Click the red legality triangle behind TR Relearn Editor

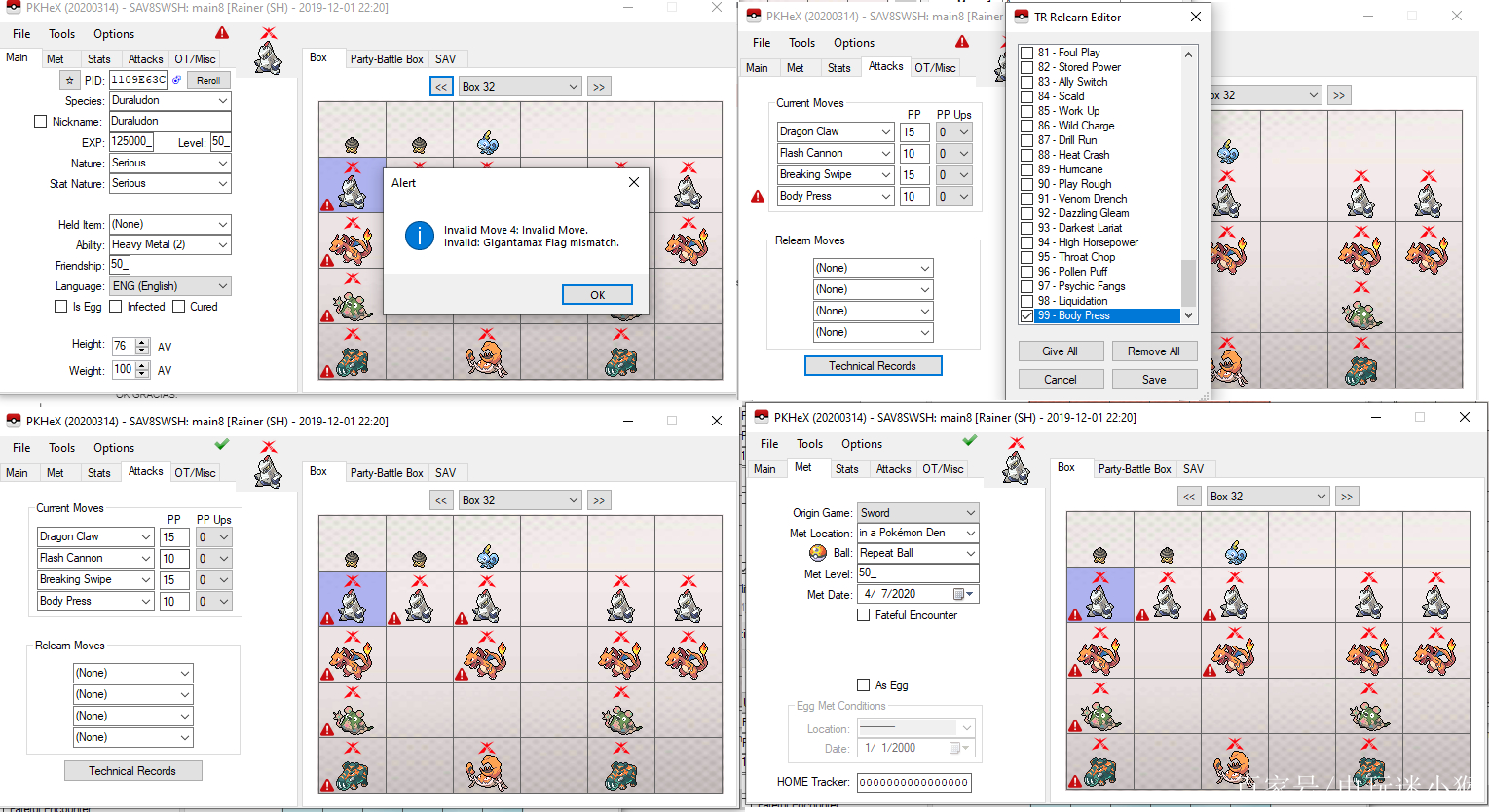coord(962,41)
